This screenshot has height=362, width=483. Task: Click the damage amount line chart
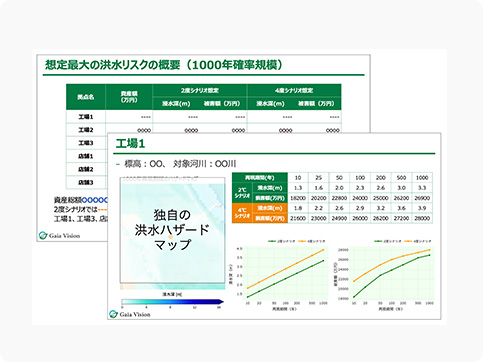click(385, 275)
